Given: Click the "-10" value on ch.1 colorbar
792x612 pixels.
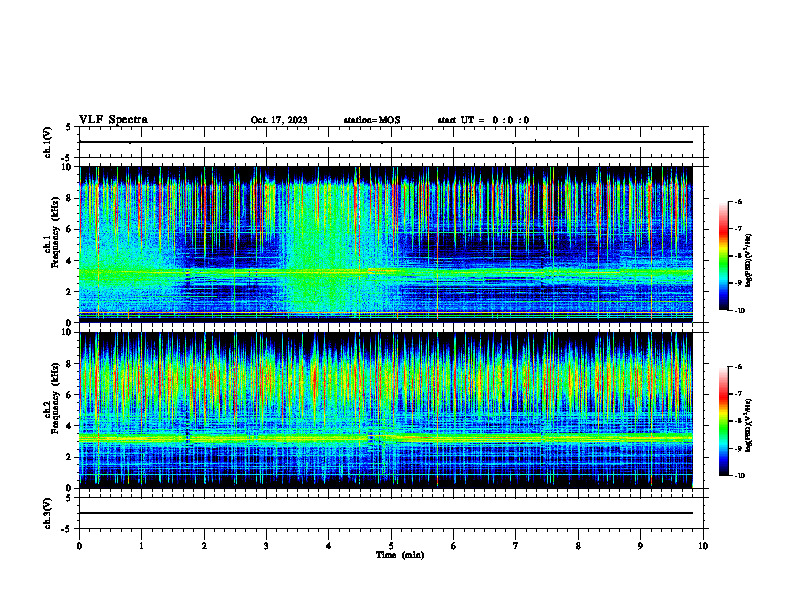Looking at the screenshot, I should pyautogui.click(x=740, y=311).
